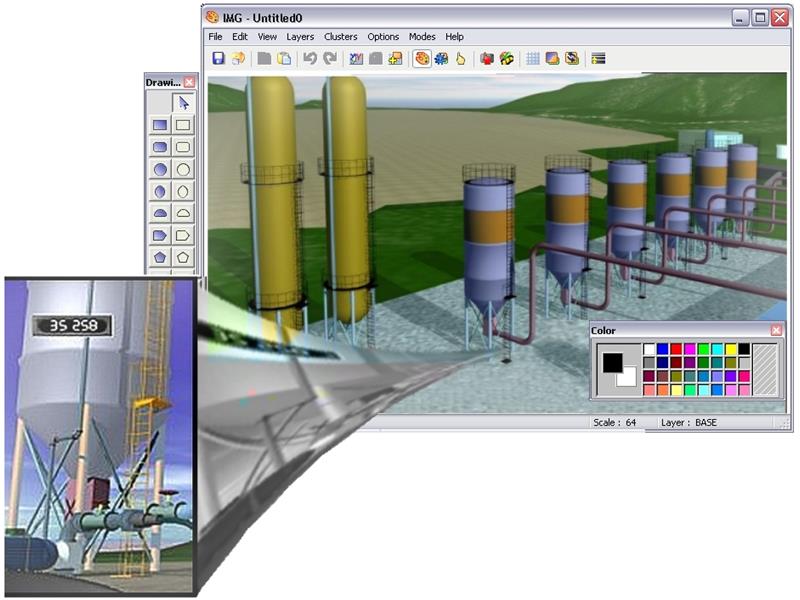The width and height of the screenshot is (800, 600).
Task: Click the 'IMG - Untitled0' title bar text
Action: (262, 18)
